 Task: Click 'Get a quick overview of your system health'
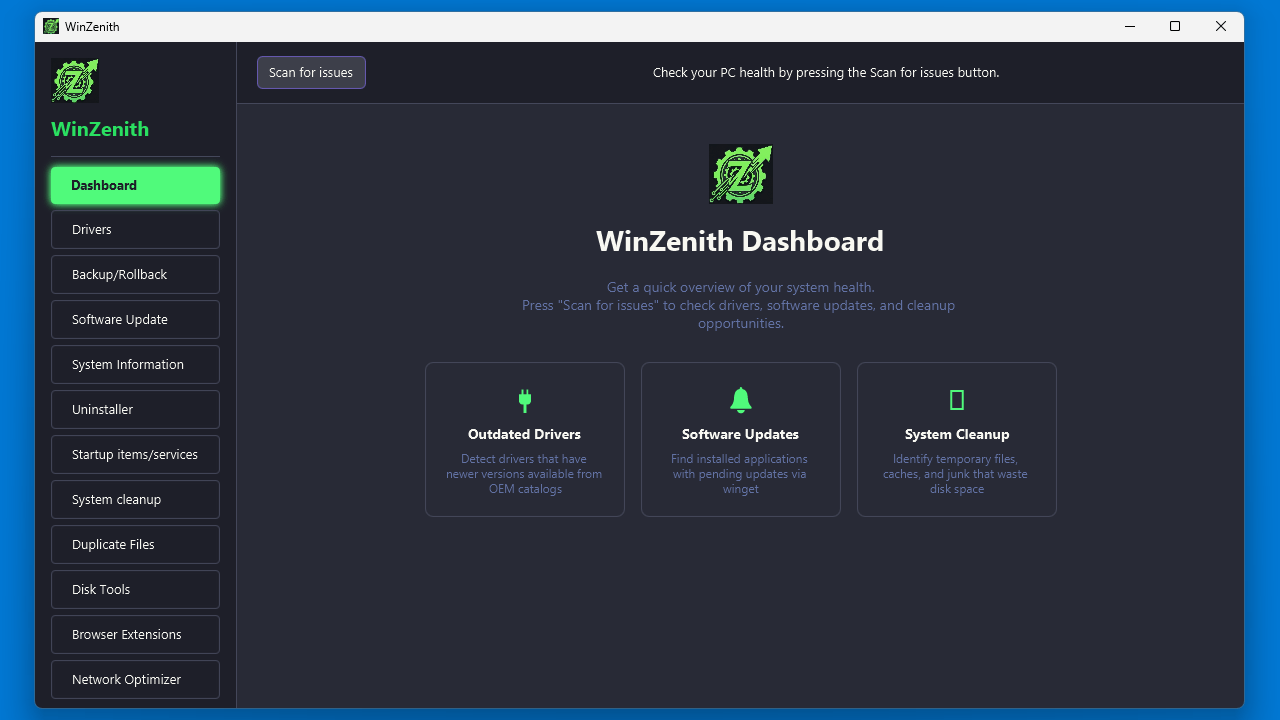coord(741,288)
